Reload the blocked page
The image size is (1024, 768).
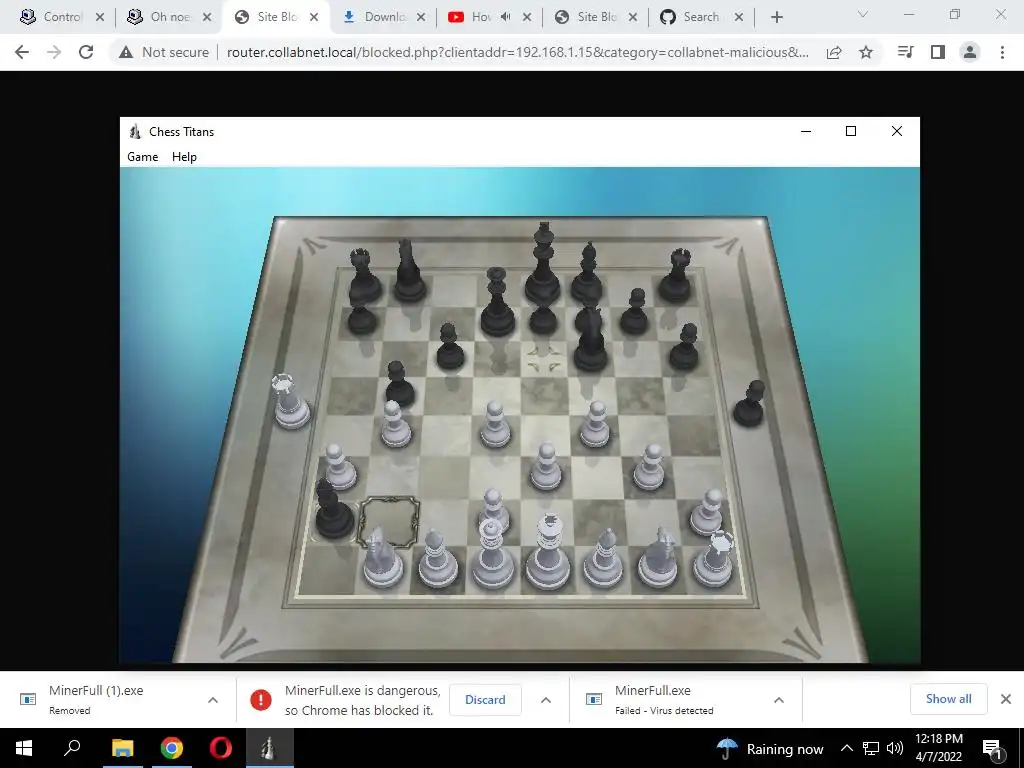(x=86, y=52)
